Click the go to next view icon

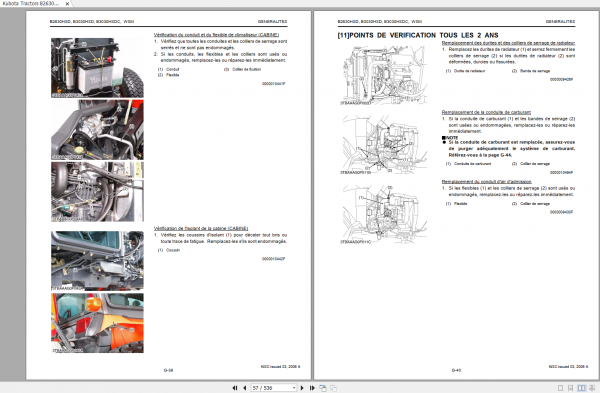(x=333, y=388)
